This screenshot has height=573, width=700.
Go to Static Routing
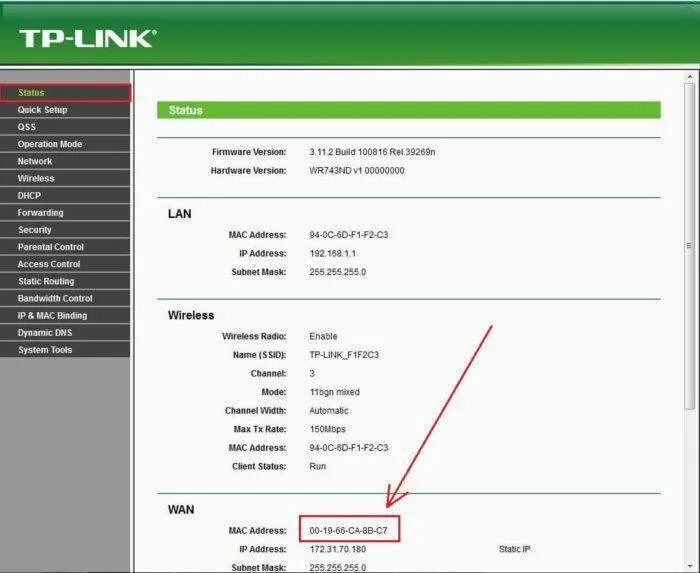65,282
